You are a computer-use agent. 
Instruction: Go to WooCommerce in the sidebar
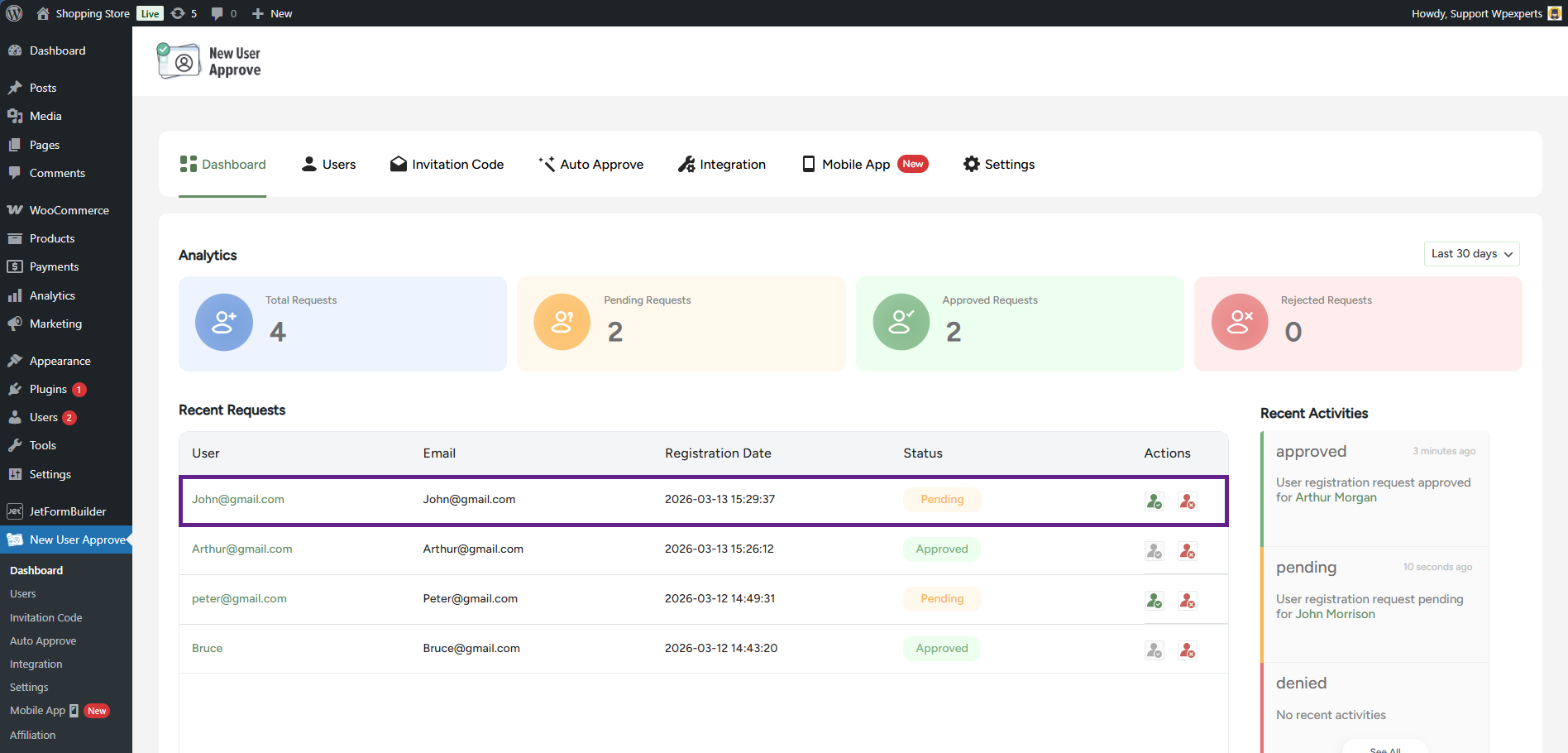[x=69, y=210]
